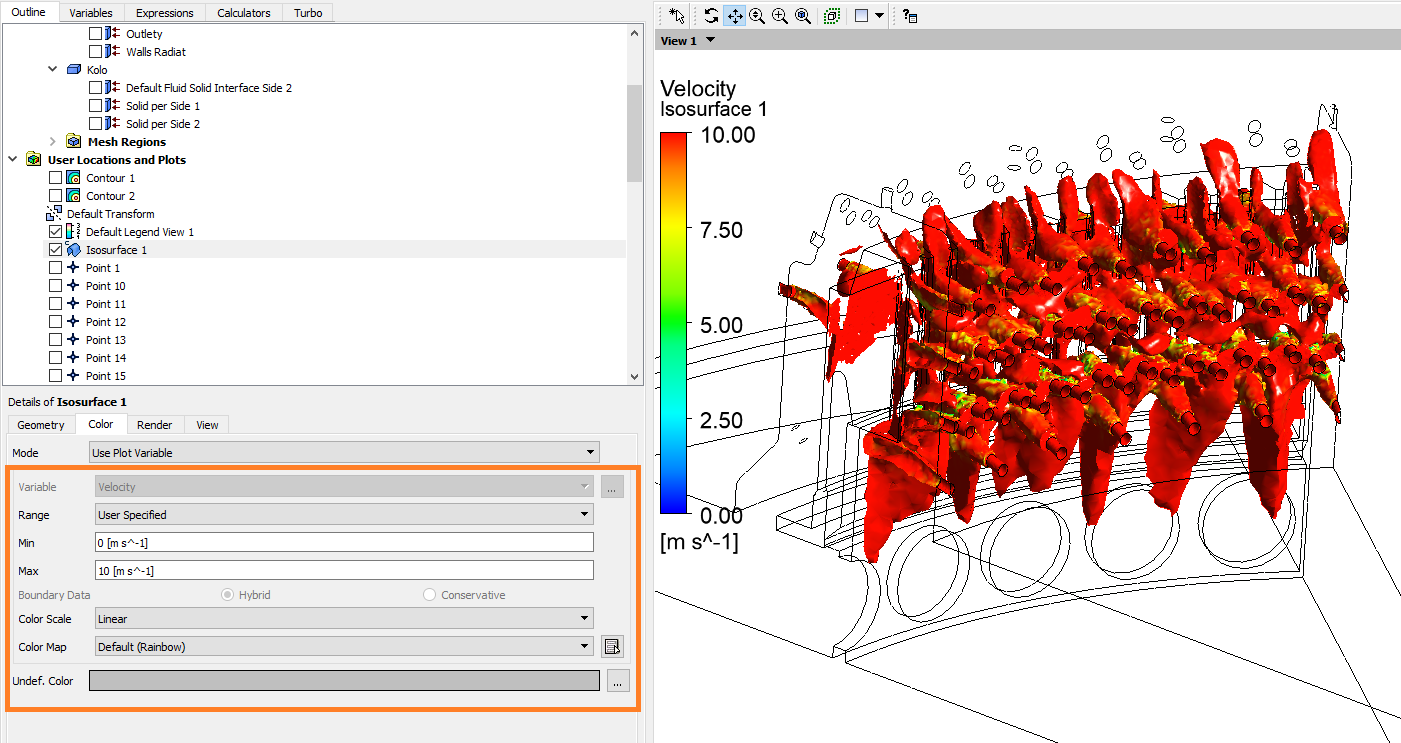Switch to the Expressions tab

coord(165,13)
